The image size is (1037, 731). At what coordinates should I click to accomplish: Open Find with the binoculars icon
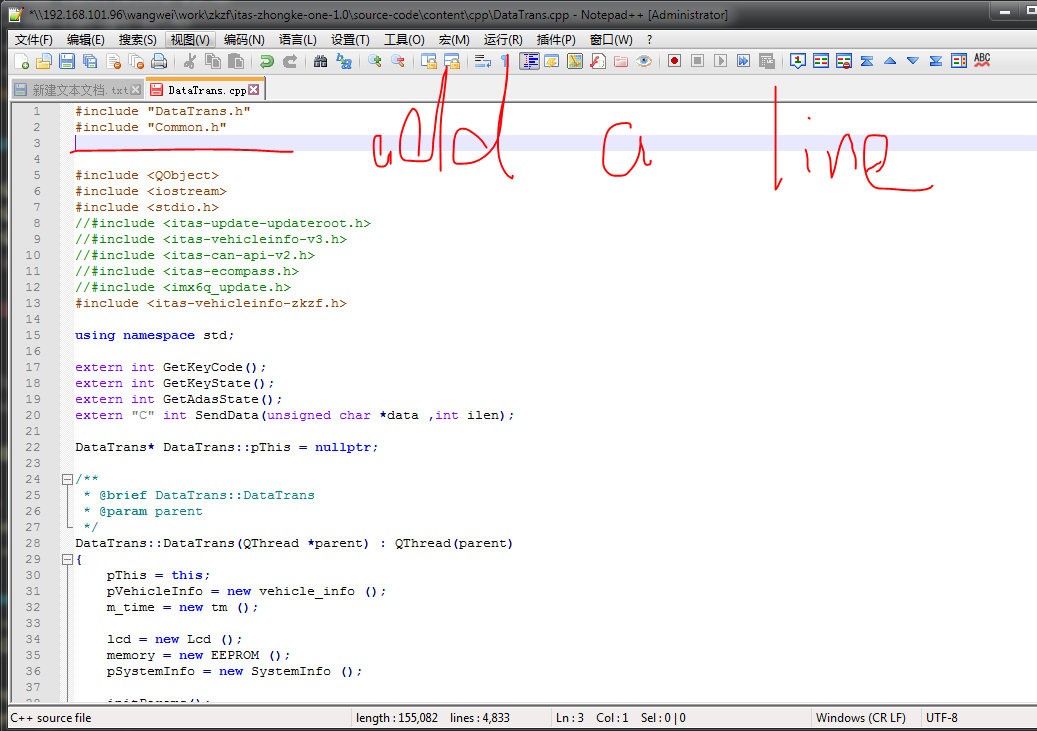pyautogui.click(x=321, y=62)
